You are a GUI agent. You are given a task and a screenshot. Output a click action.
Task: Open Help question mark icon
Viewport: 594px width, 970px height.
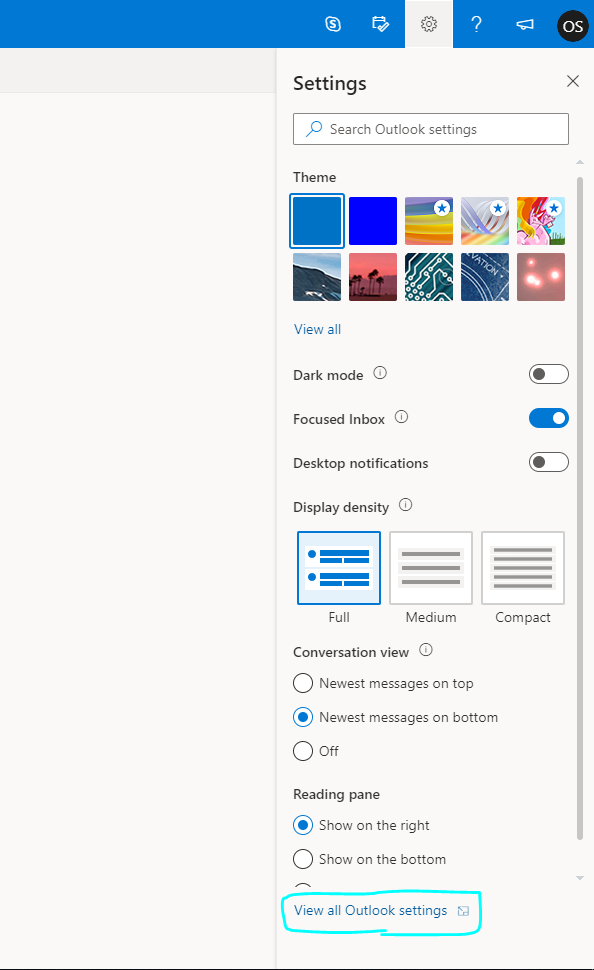[x=476, y=24]
